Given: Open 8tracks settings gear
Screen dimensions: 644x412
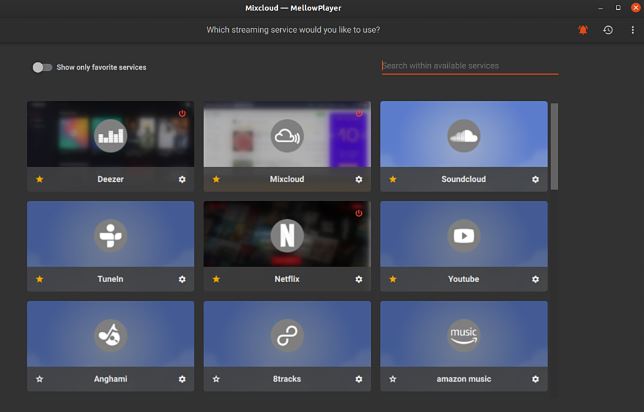Looking at the screenshot, I should pos(359,379).
